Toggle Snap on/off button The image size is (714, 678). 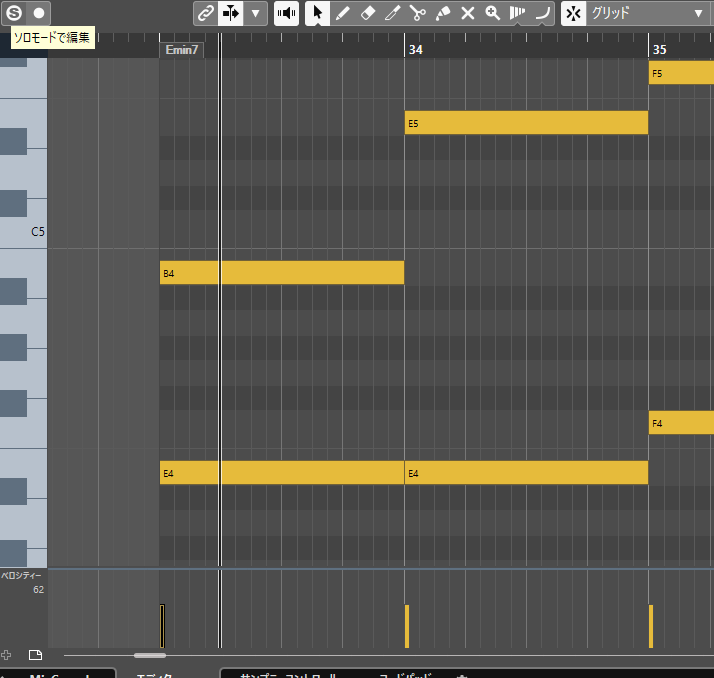coord(573,13)
